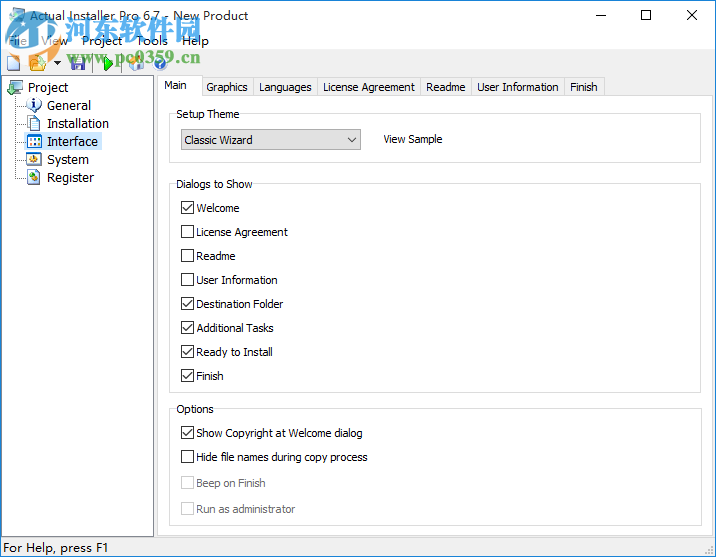The image size is (716, 557).
Task: Enable the Readme dialog checkbox
Action: point(187,256)
